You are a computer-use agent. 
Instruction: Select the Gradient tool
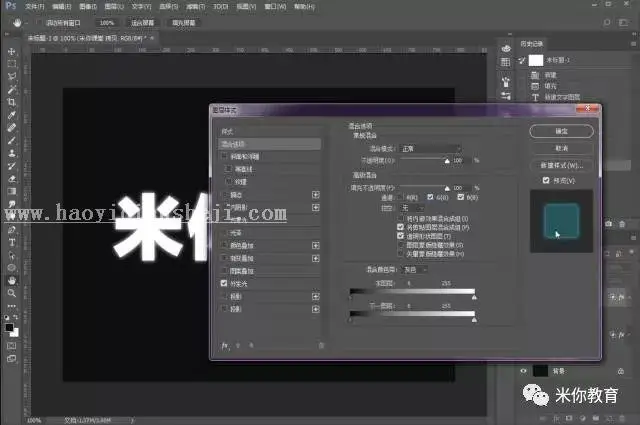point(11,191)
